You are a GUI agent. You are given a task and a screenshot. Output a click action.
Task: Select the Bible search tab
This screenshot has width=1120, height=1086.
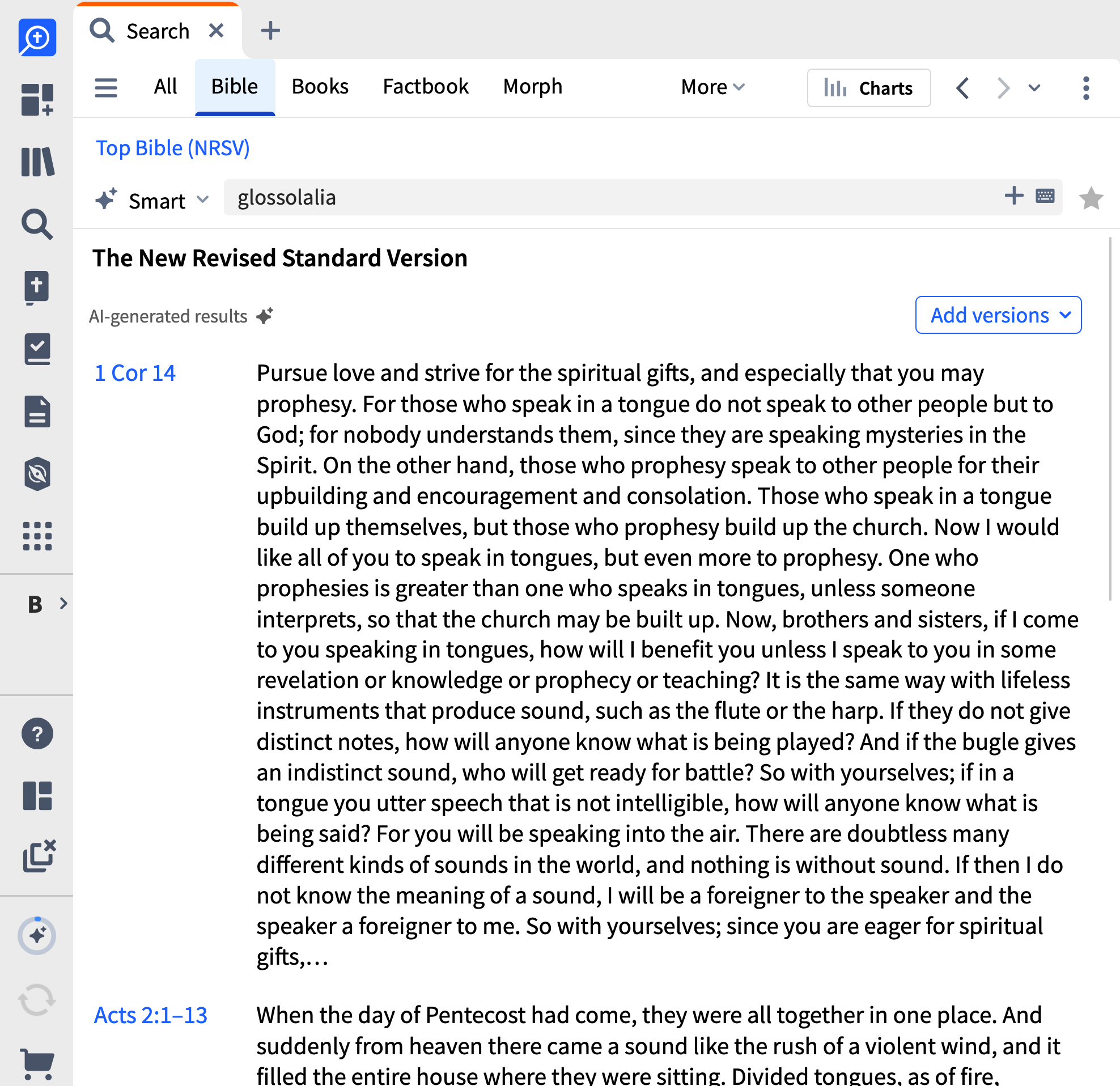tap(235, 87)
